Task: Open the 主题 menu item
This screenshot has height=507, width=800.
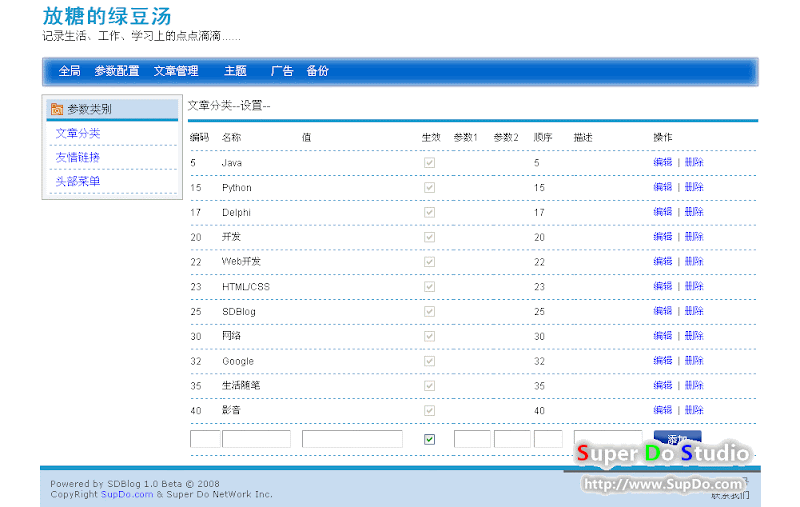Action: tap(236, 71)
